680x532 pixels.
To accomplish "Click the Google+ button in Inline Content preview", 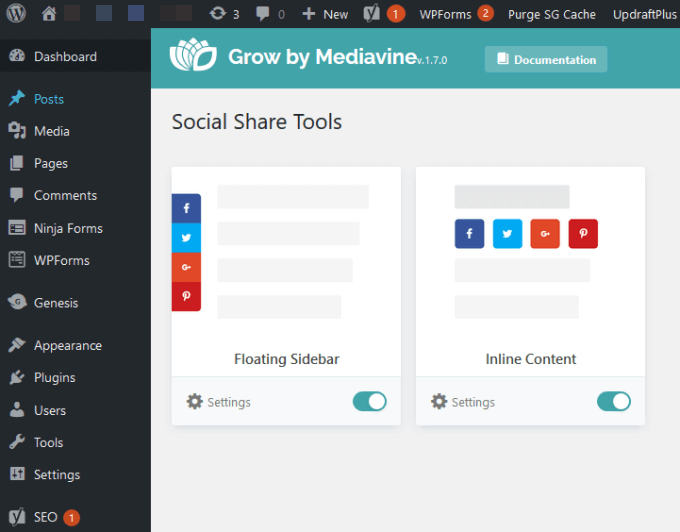I will pos(545,234).
